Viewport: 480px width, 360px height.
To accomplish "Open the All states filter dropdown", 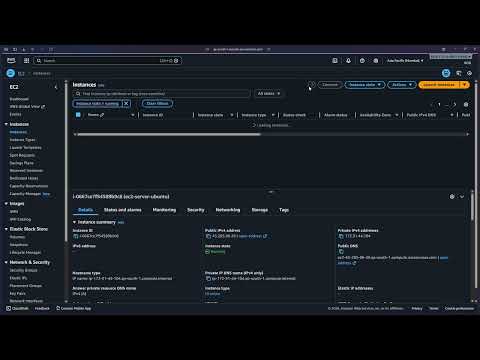I will coord(269,94).
